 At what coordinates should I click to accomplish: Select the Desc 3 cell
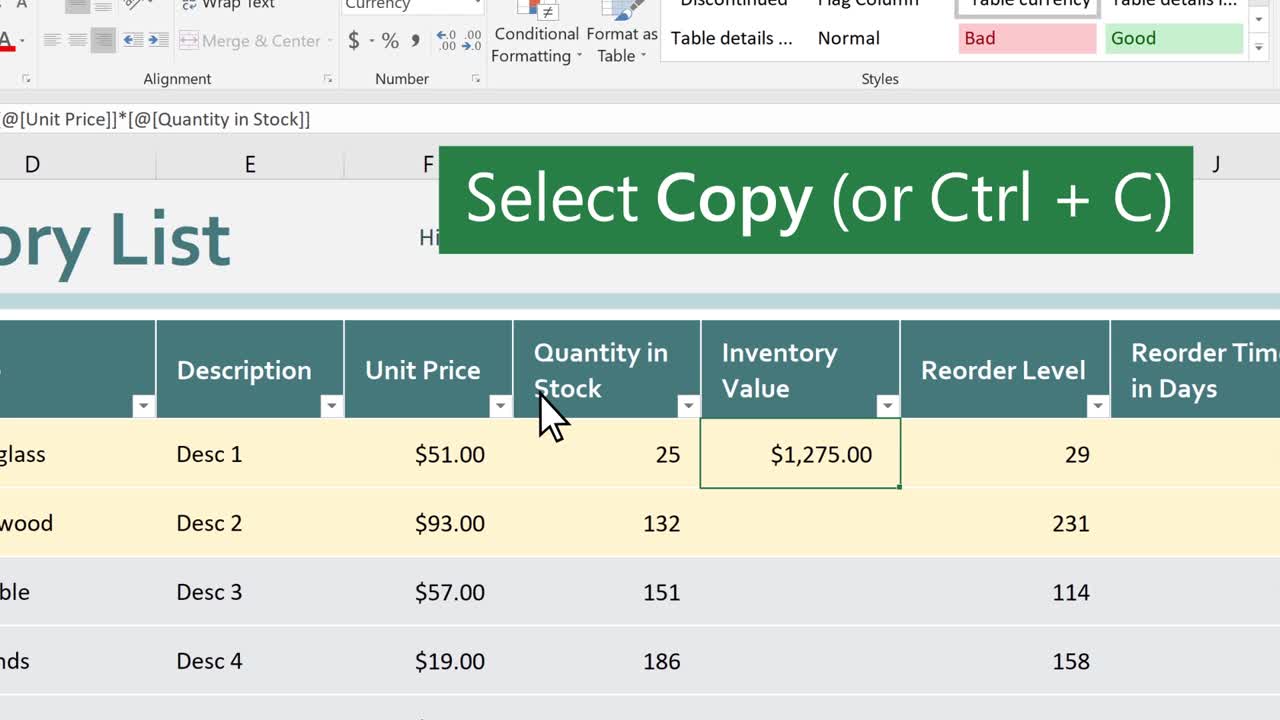(x=250, y=592)
